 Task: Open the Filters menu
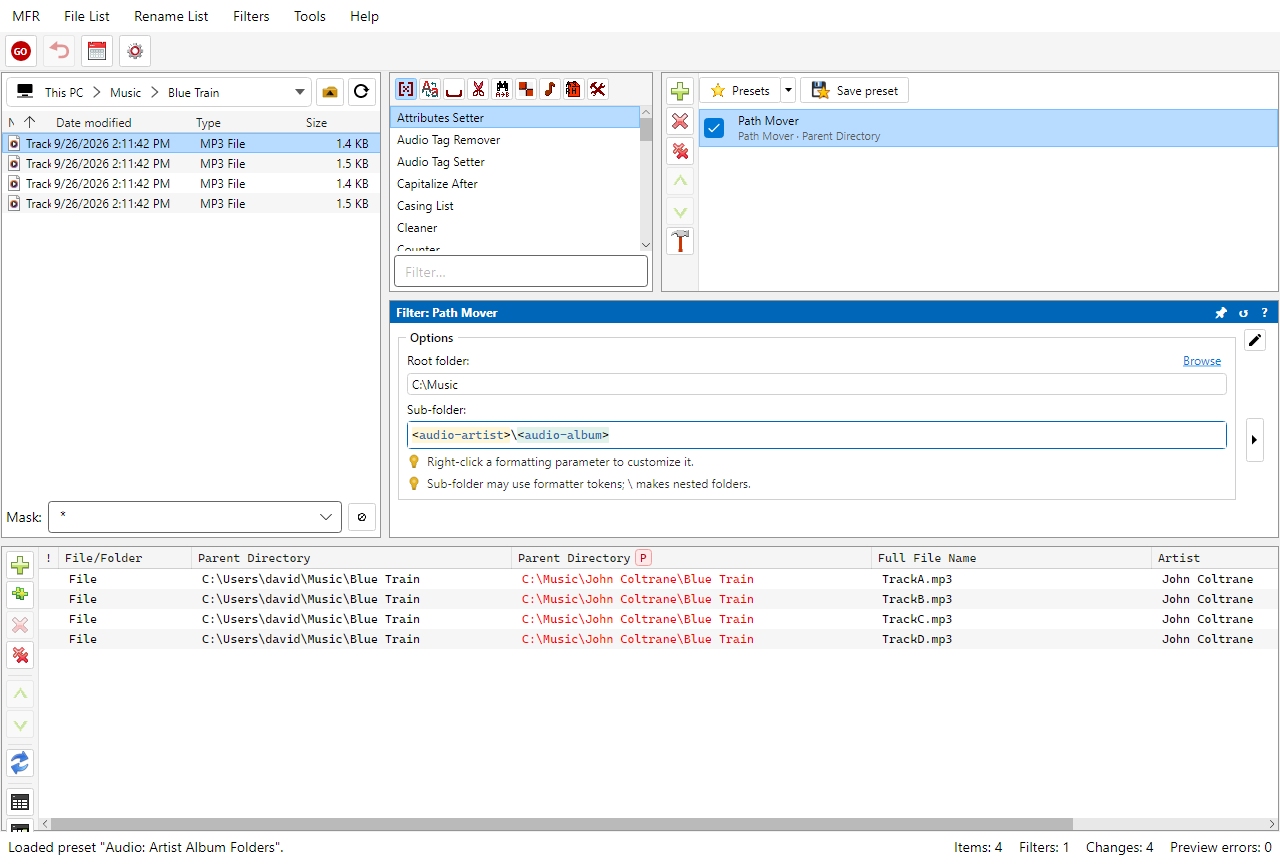point(251,16)
